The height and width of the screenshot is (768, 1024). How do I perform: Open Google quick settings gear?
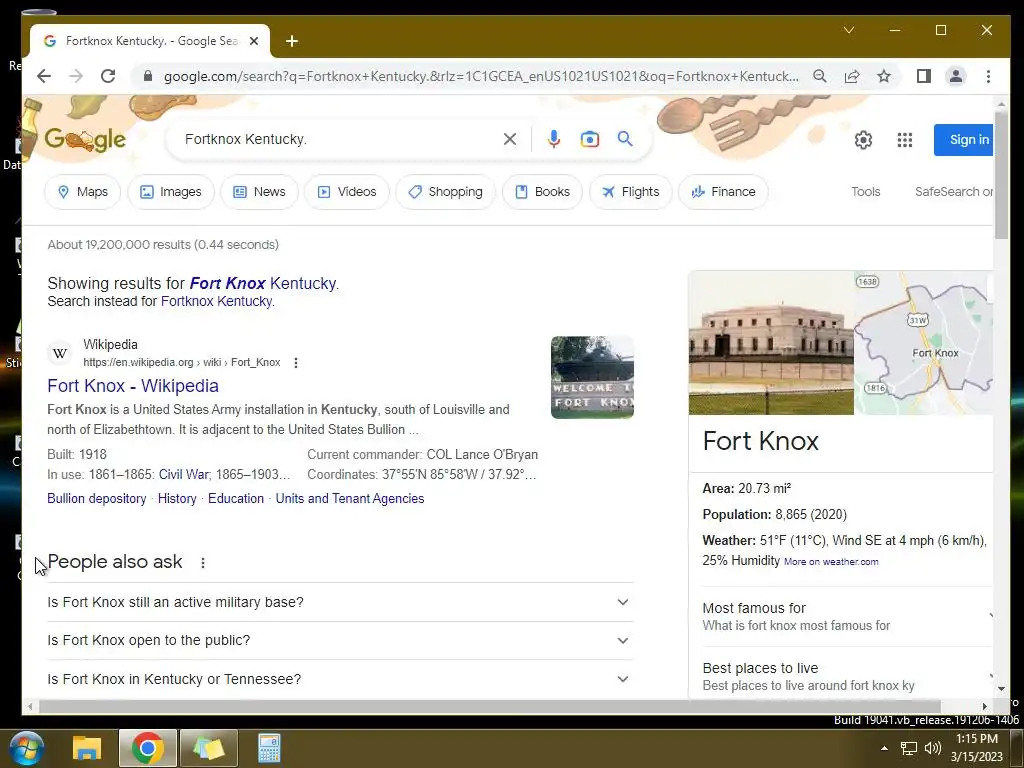[x=863, y=140]
